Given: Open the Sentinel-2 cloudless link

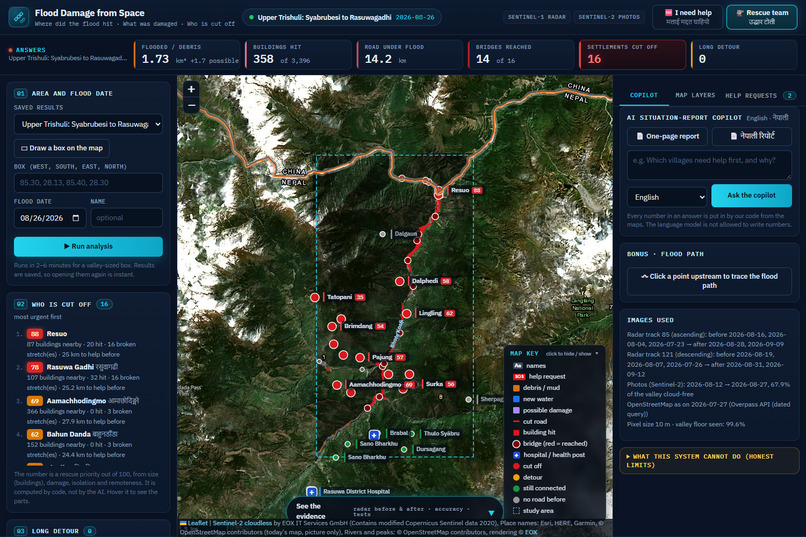Looking at the screenshot, I should pyautogui.click(x=242, y=523).
